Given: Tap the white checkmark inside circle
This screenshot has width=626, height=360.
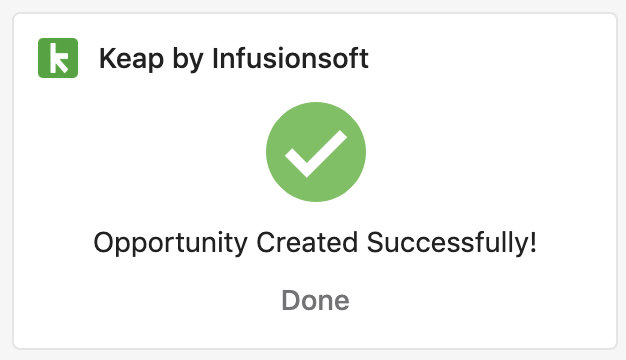Looking at the screenshot, I should coord(316,154).
